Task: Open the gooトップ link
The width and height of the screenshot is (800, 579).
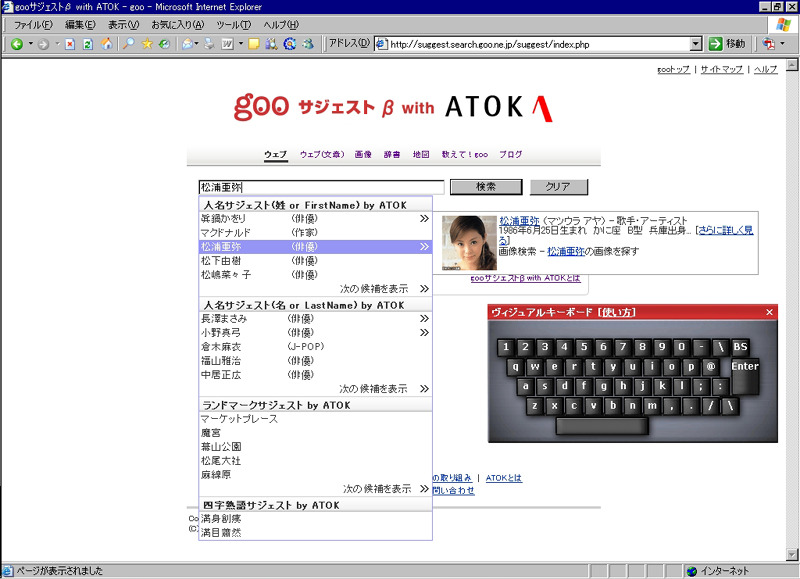Action: click(673, 69)
